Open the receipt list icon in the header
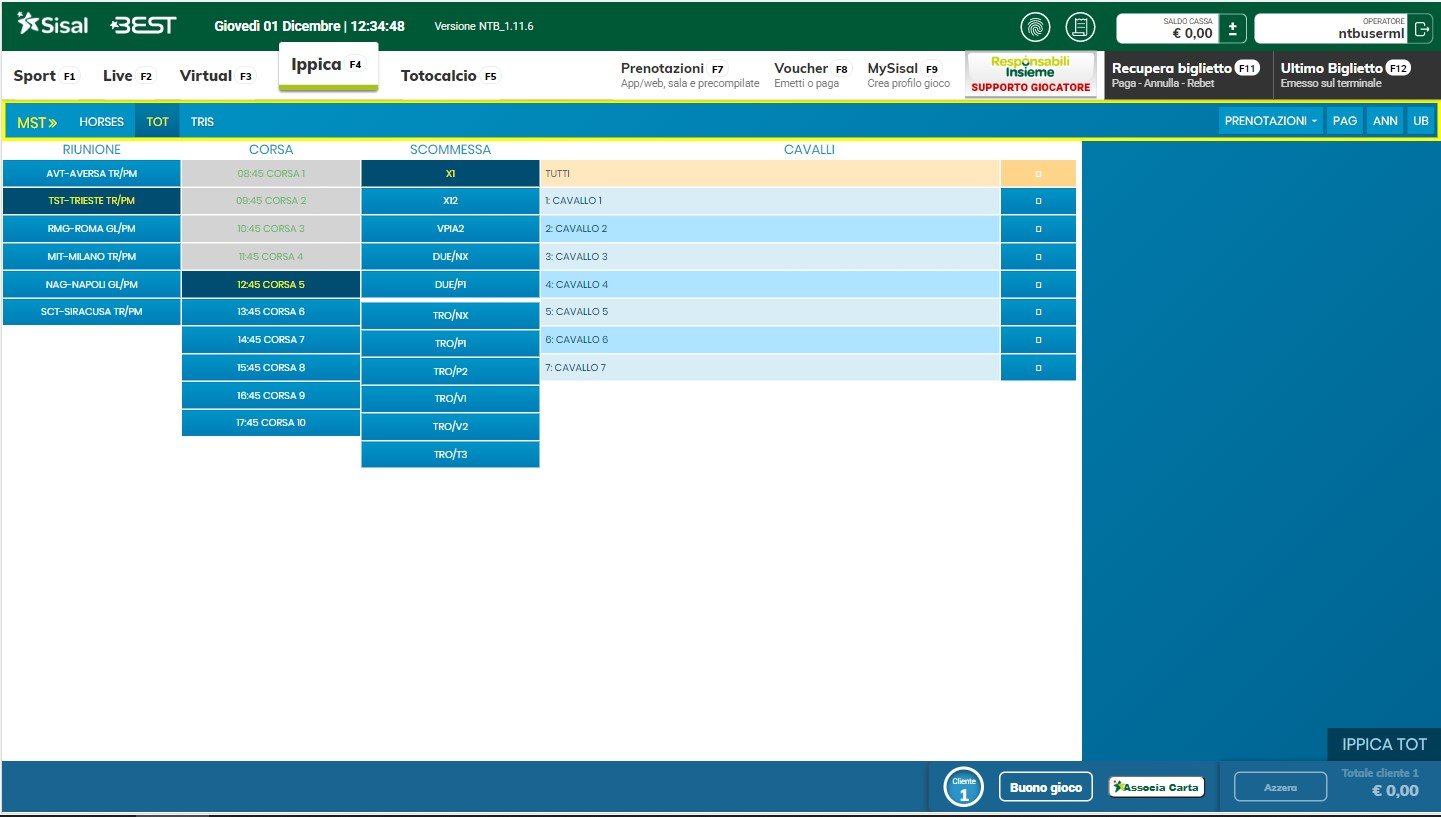Screen dimensions: 1441x817 (x=1080, y=27)
